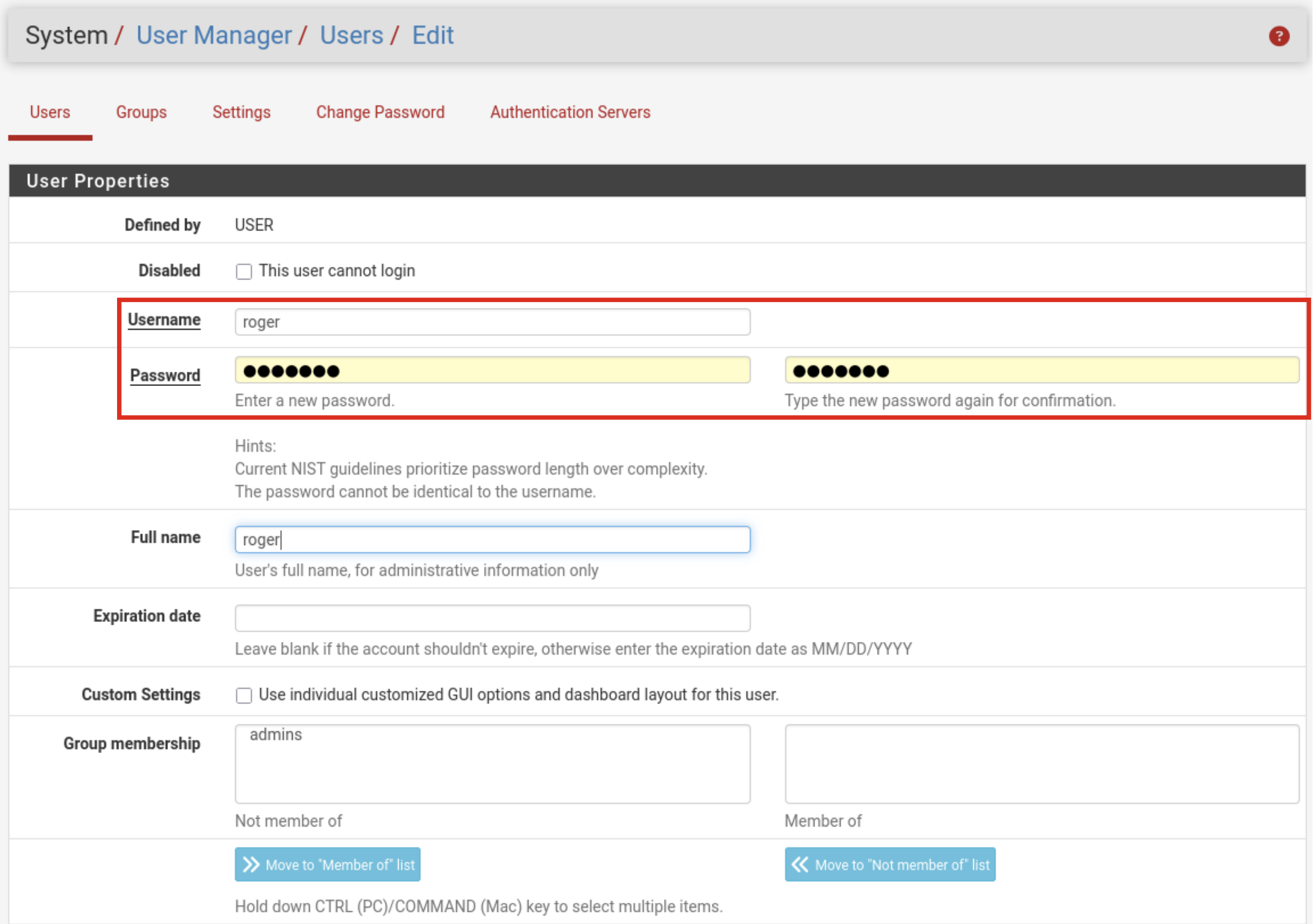This screenshot has height=924, width=1313.
Task: Click the Users breadcrumb link
Action: [351, 35]
